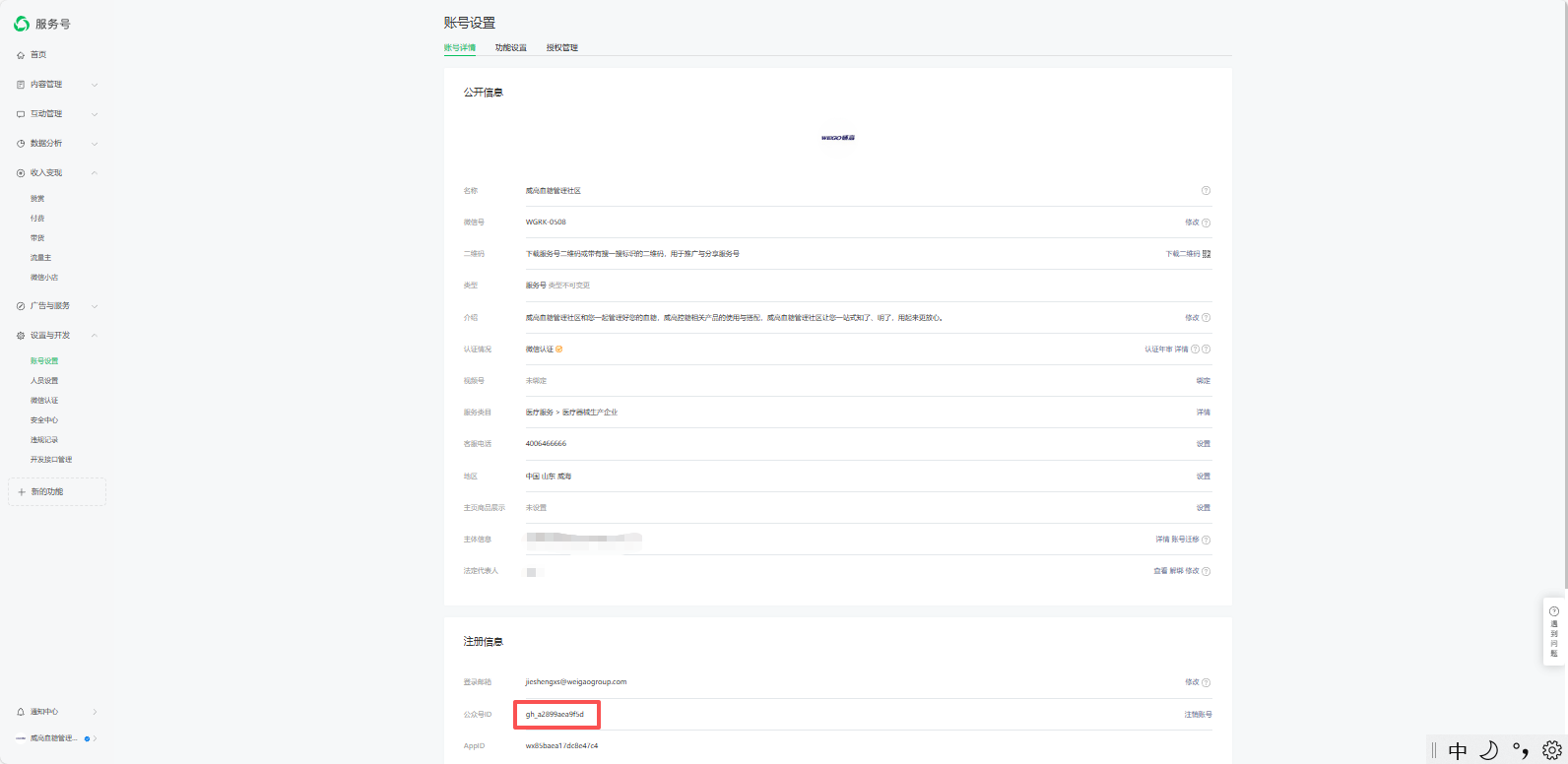The image size is (1568, 764).
Task: Click the 数据分析 pie chart icon
Action: (x=21, y=144)
